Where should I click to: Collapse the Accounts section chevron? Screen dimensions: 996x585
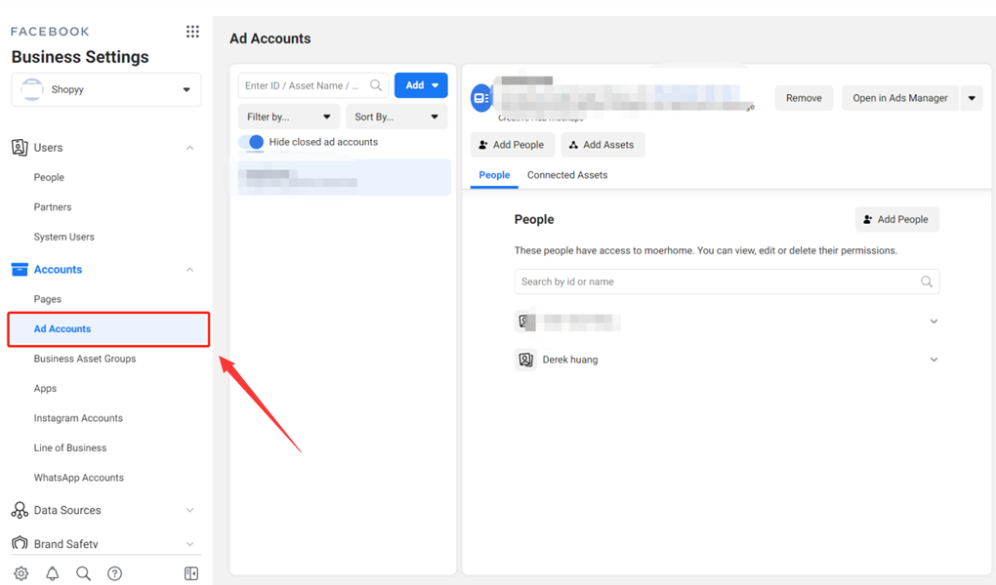click(x=190, y=269)
